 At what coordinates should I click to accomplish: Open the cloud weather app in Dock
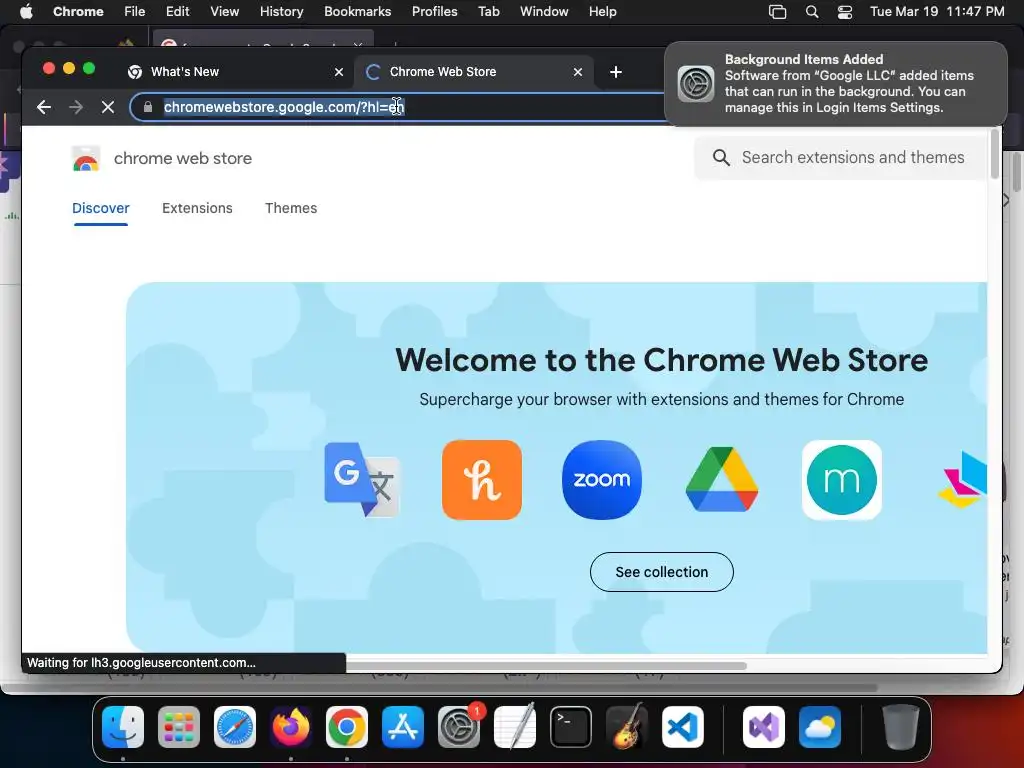point(820,727)
